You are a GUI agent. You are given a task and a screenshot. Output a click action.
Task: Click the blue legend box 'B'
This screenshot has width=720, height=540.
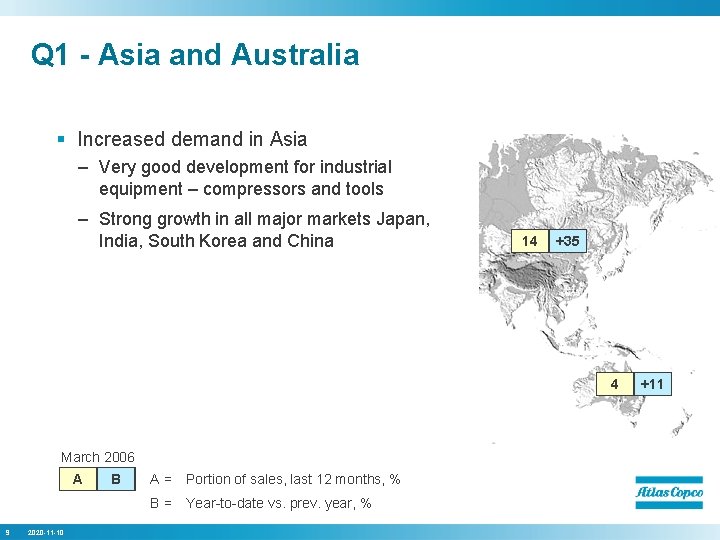coord(116,479)
